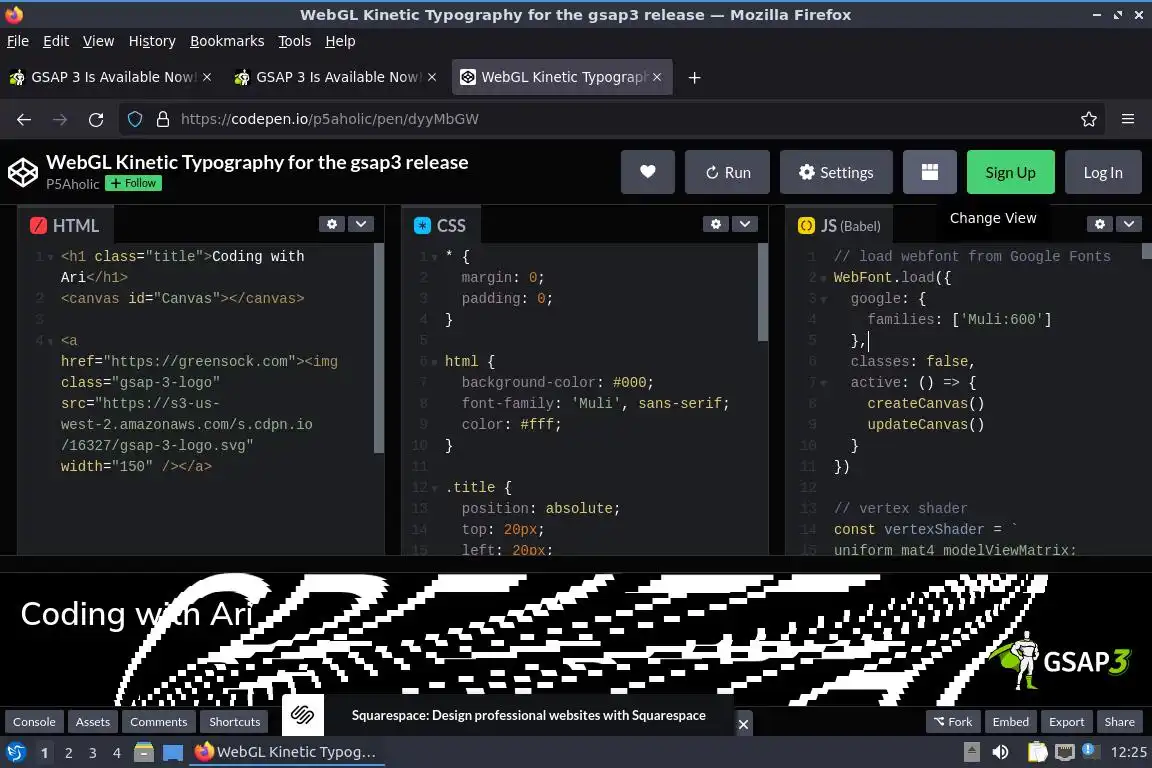Open the File menu
This screenshot has height=768, width=1152.
click(18, 41)
